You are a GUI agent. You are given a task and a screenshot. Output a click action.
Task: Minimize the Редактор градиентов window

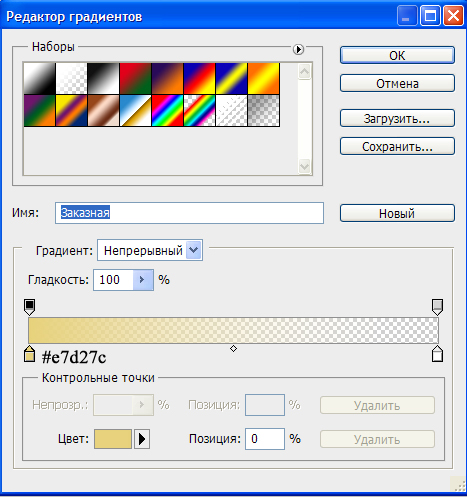coord(407,16)
